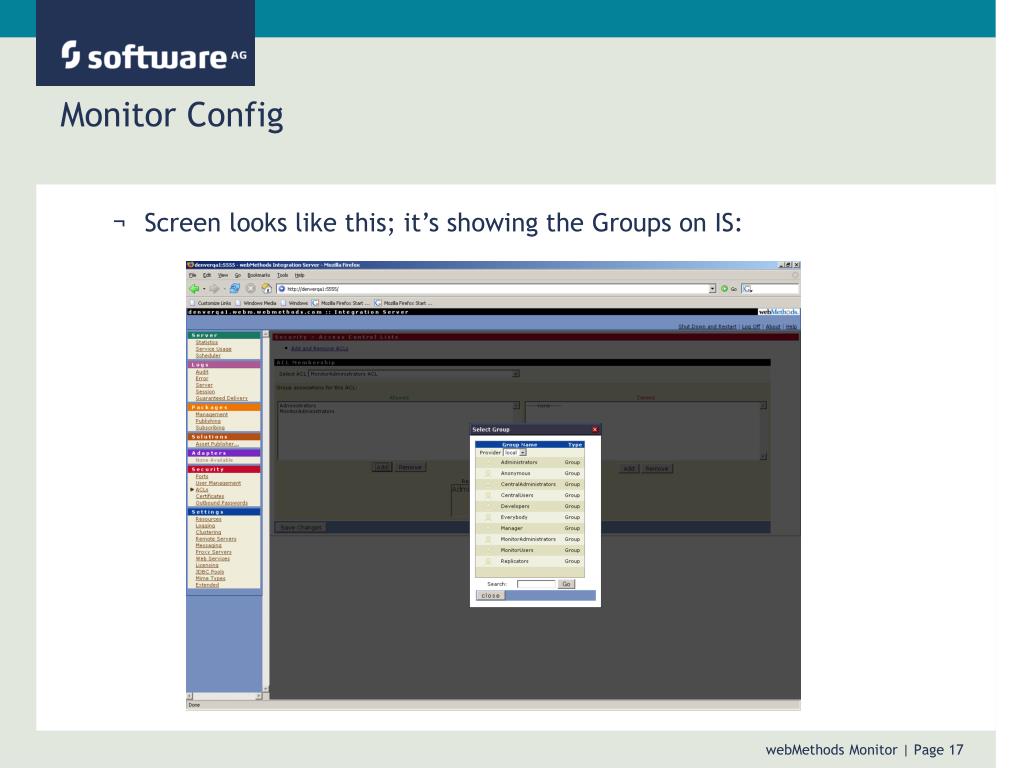Select the MonitorUsers group row
The height and width of the screenshot is (768, 1024).
point(530,550)
